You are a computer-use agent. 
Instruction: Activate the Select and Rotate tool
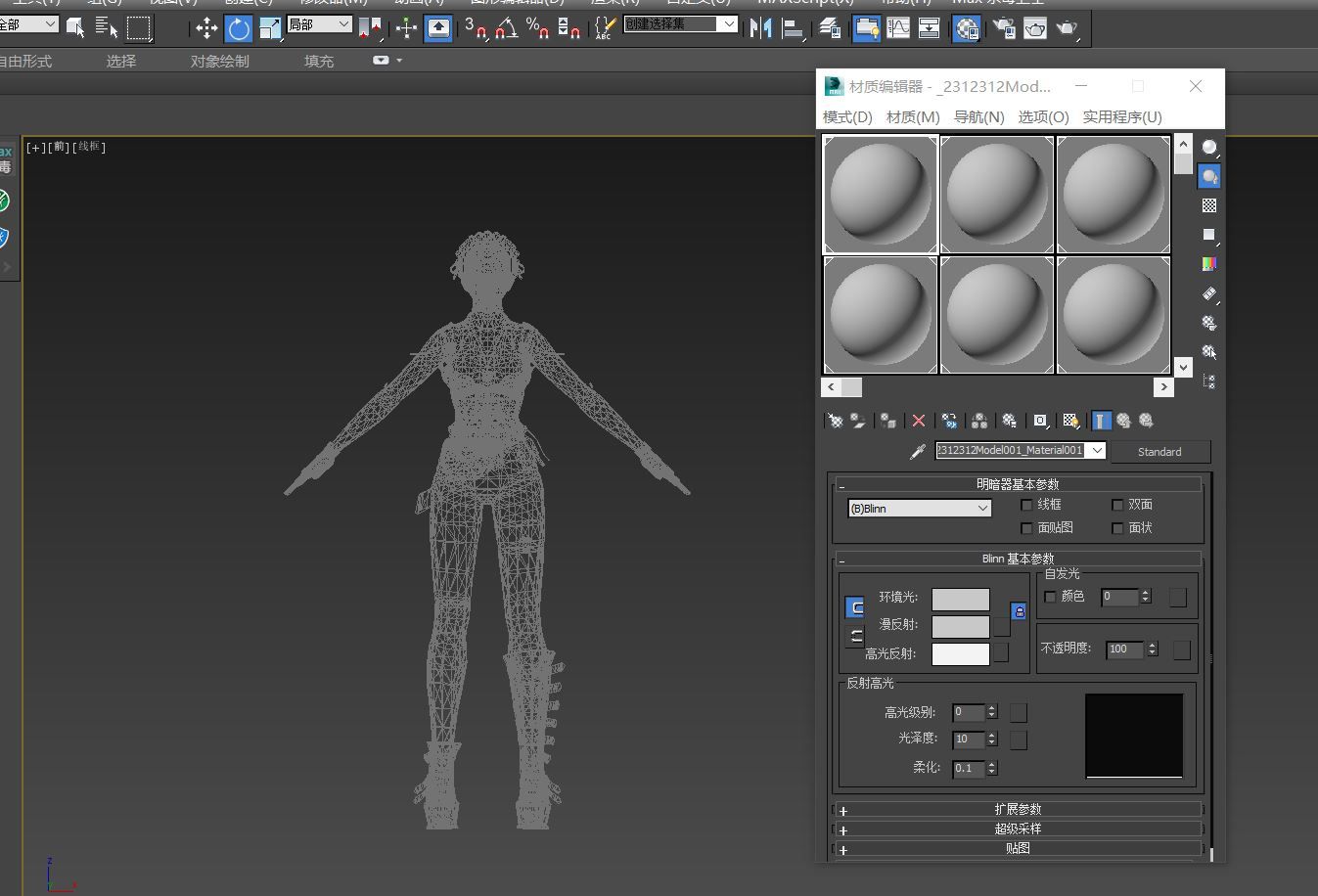pyautogui.click(x=239, y=28)
